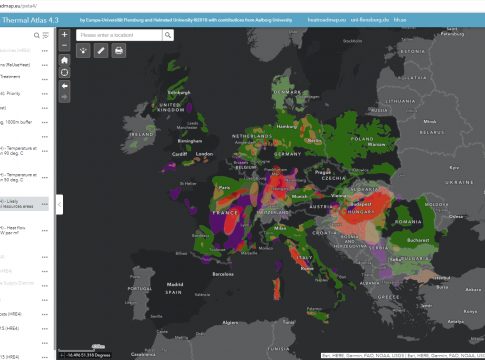The height and width of the screenshot is (360, 485).
Task: Open the network share tool icon
Action: [x=83, y=51]
